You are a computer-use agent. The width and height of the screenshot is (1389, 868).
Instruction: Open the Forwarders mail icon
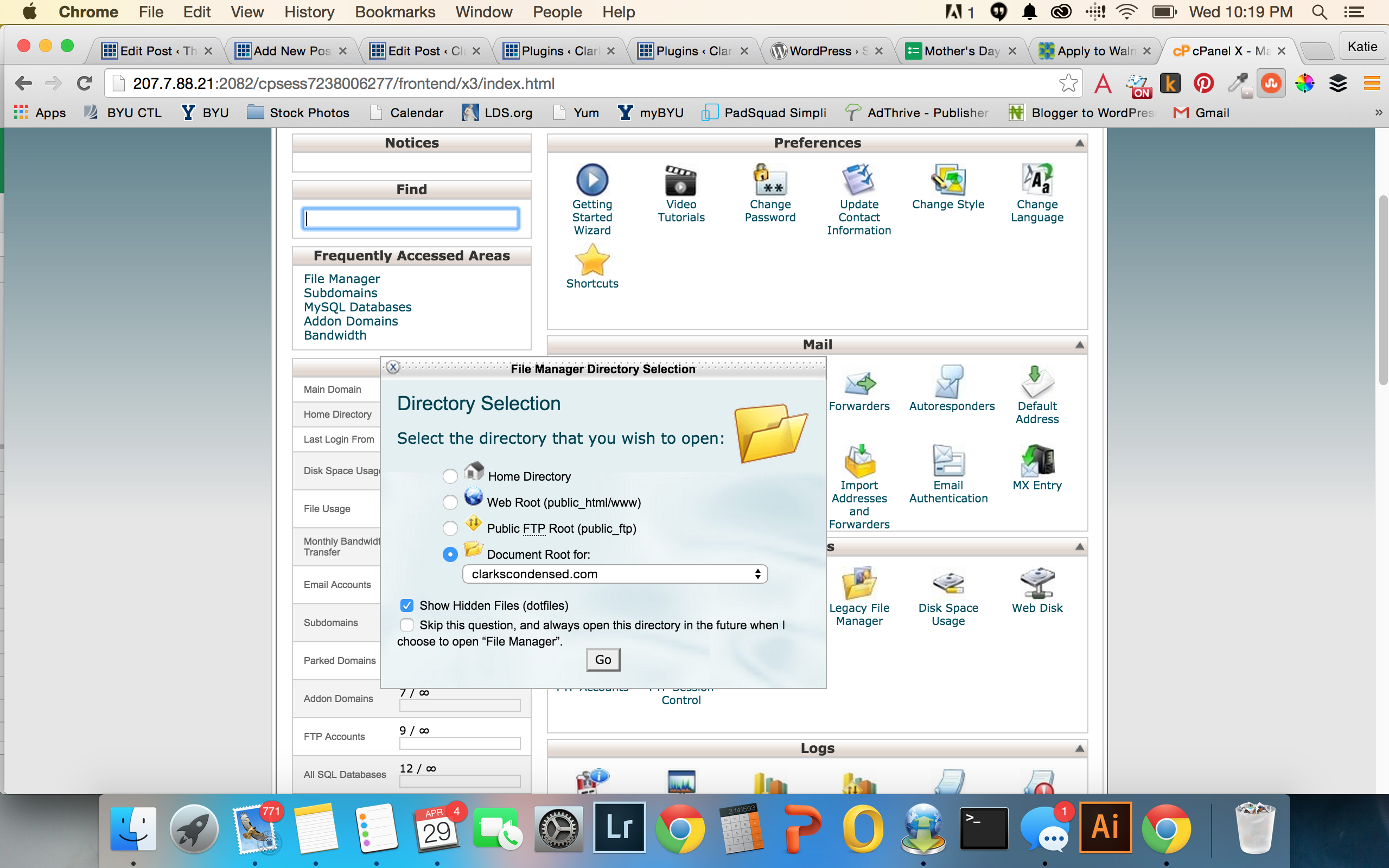859,382
